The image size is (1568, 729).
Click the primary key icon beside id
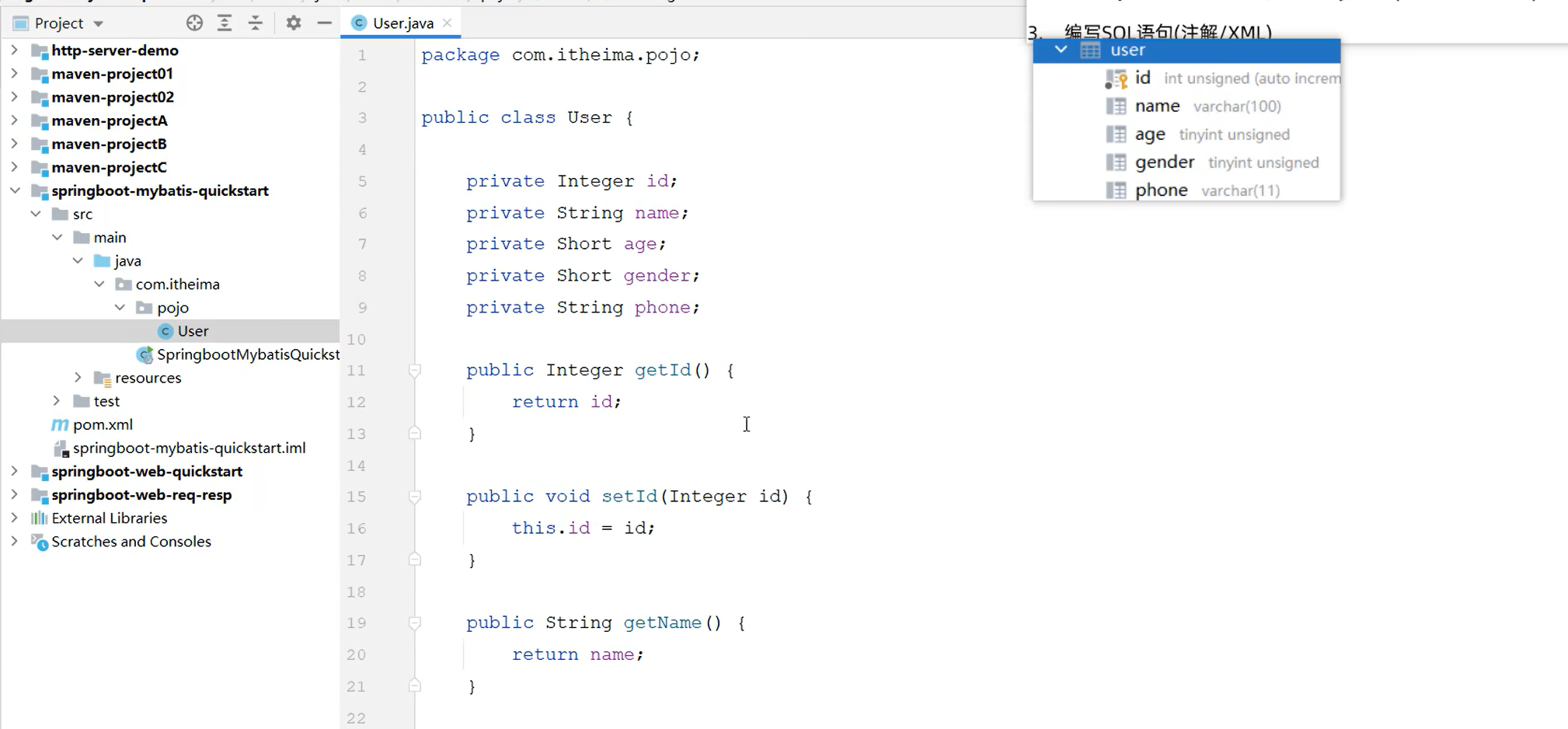click(1117, 78)
